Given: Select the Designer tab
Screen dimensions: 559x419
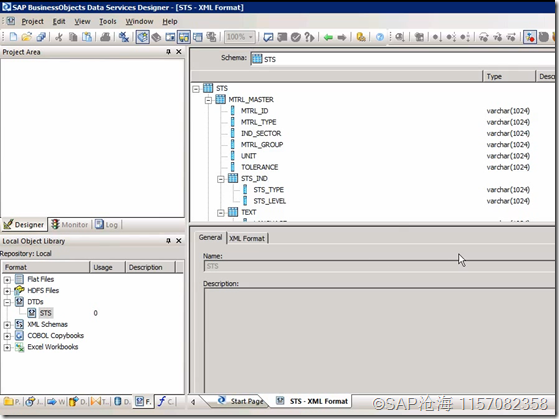Looking at the screenshot, I should 24,225.
